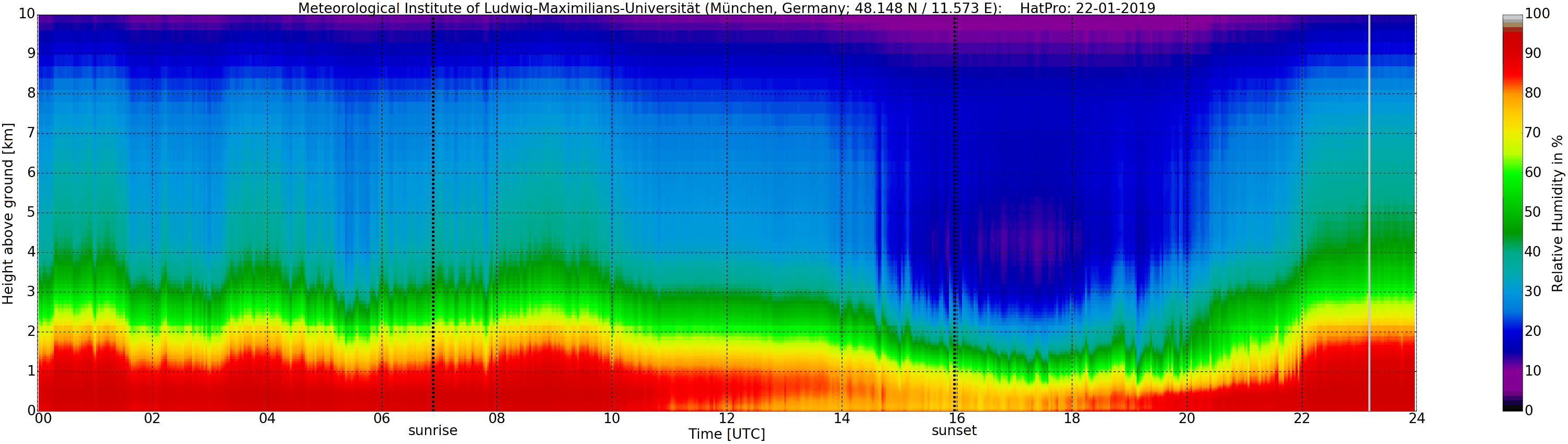Image resolution: width=1568 pixels, height=444 pixels.
Task: Click the height tick label '4'
Action: click(x=32, y=252)
